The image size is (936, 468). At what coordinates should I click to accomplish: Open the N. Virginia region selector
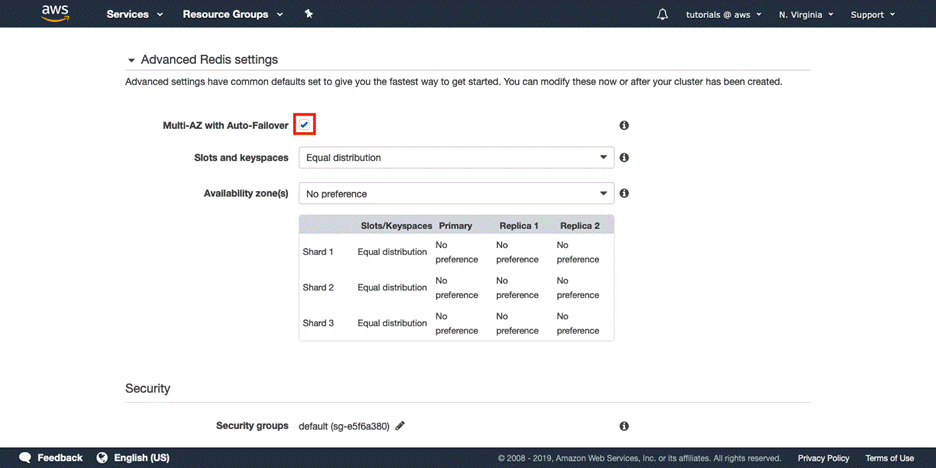(805, 14)
